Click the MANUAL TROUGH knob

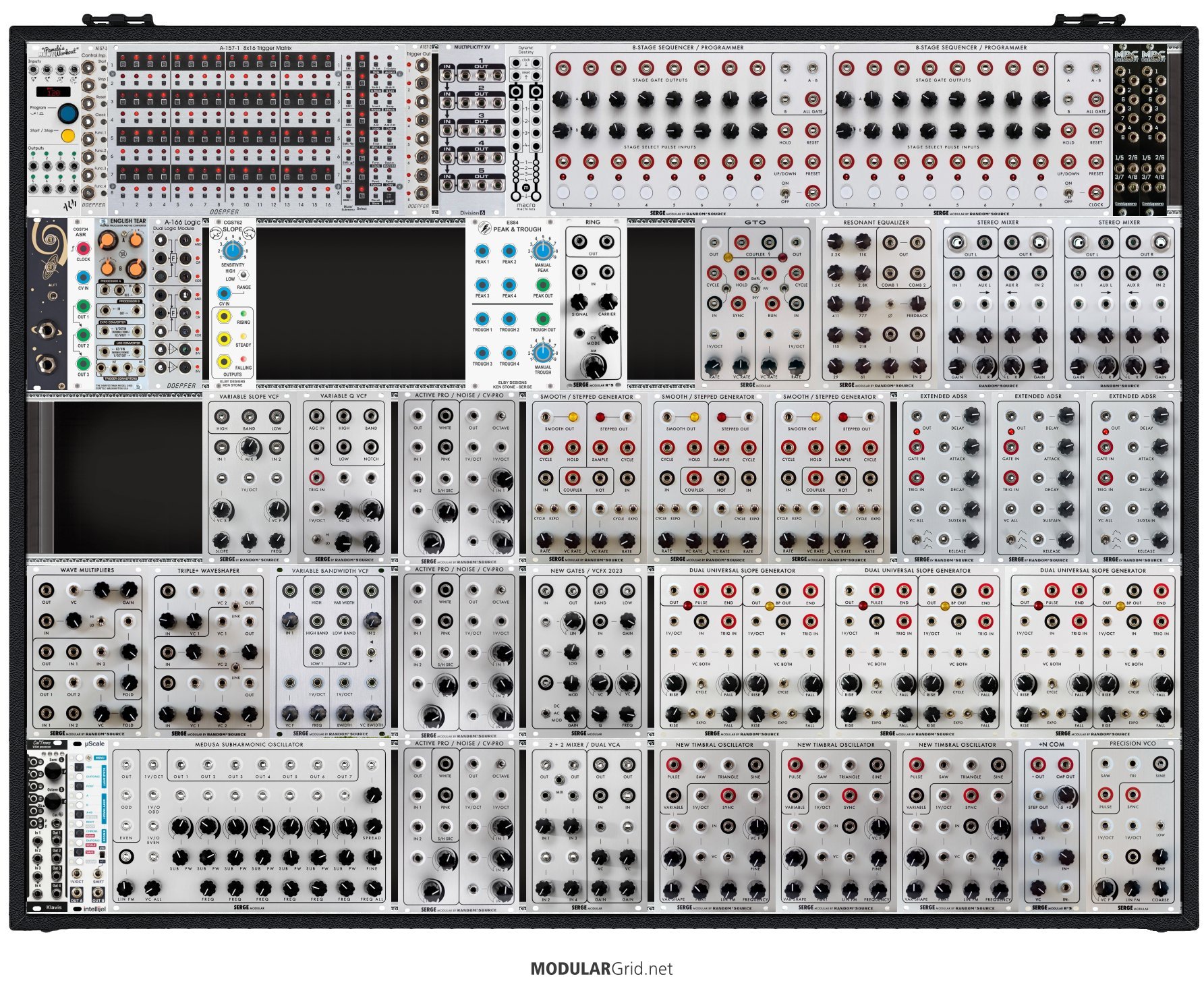[x=542, y=353]
